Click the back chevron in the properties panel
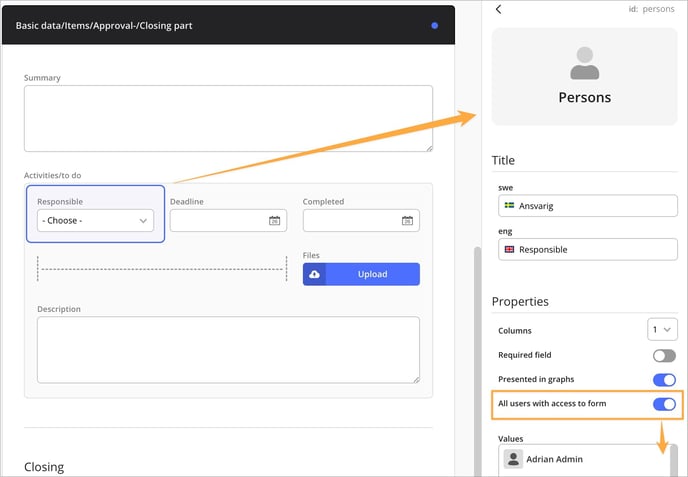688x477 pixels. 498,9
